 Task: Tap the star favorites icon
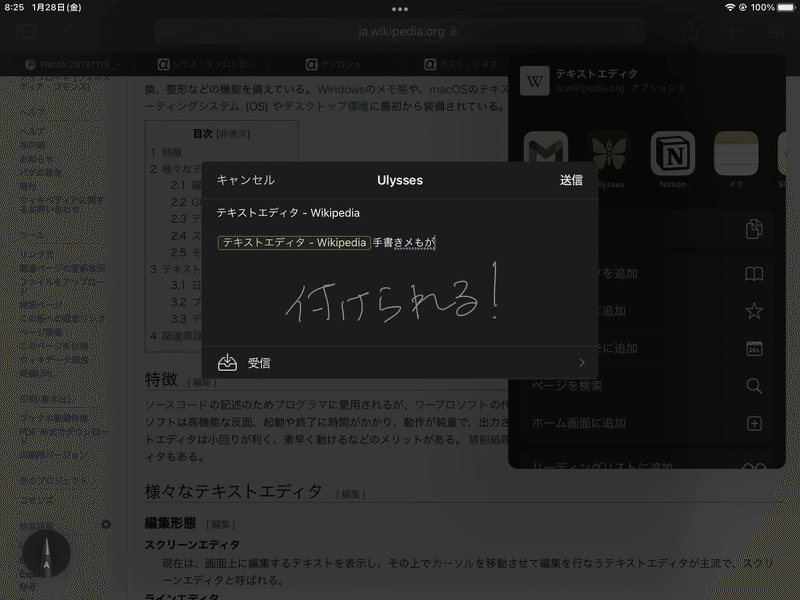click(x=754, y=311)
